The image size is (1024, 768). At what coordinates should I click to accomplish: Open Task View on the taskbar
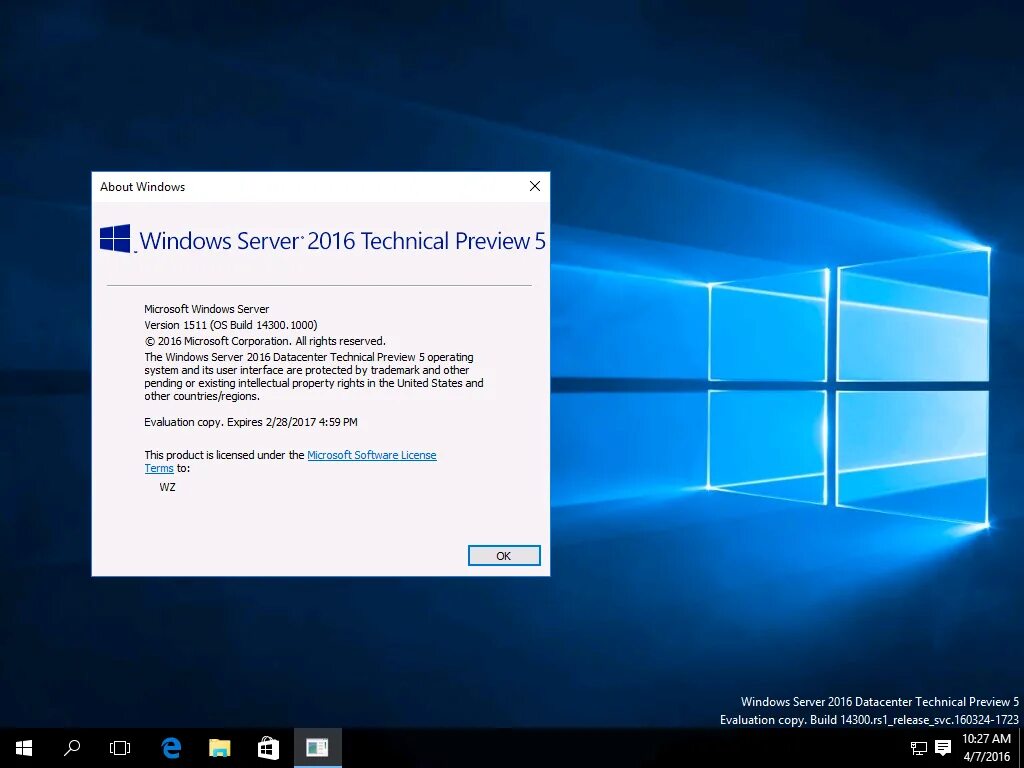(120, 748)
